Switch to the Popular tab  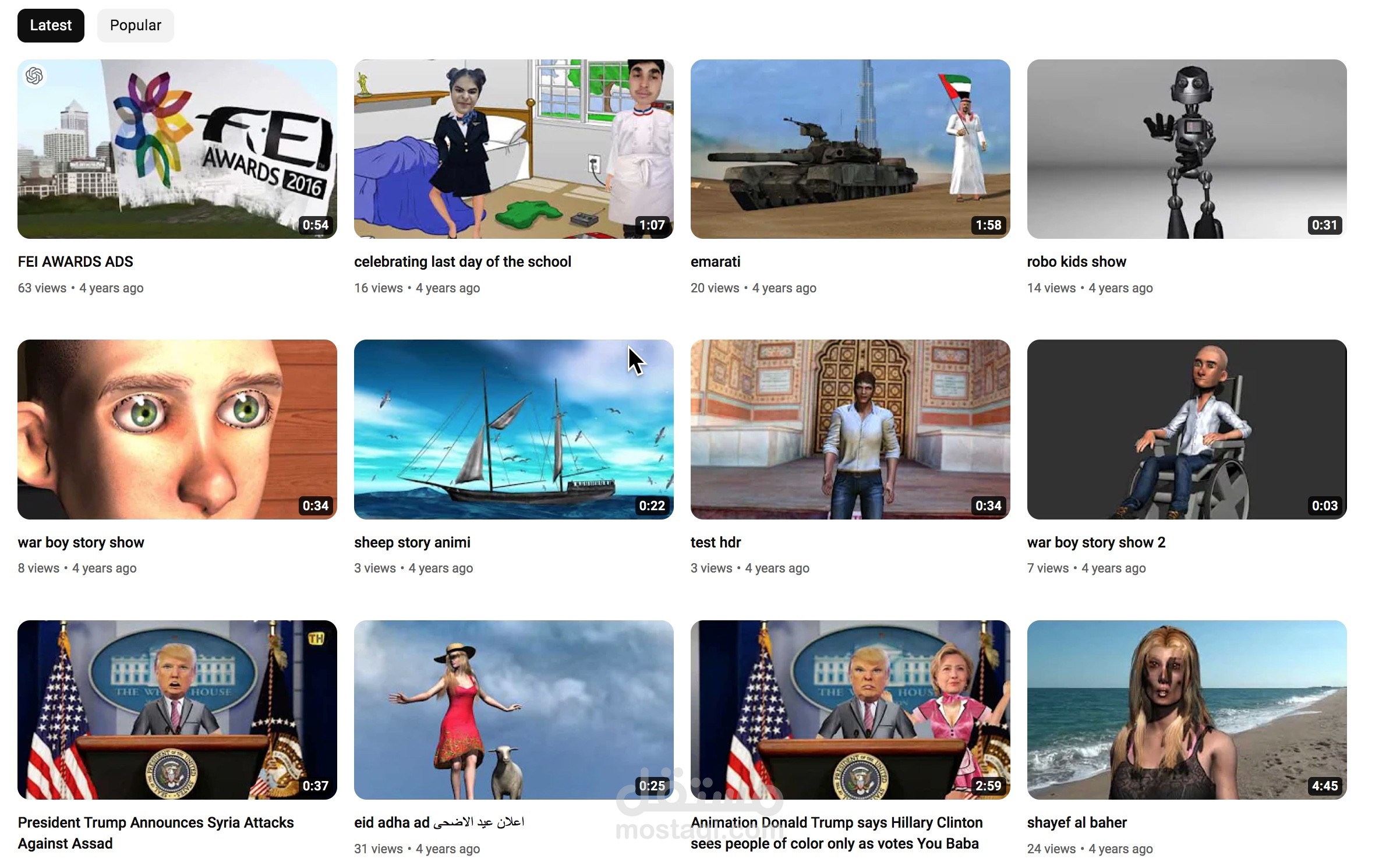pyautogui.click(x=135, y=26)
